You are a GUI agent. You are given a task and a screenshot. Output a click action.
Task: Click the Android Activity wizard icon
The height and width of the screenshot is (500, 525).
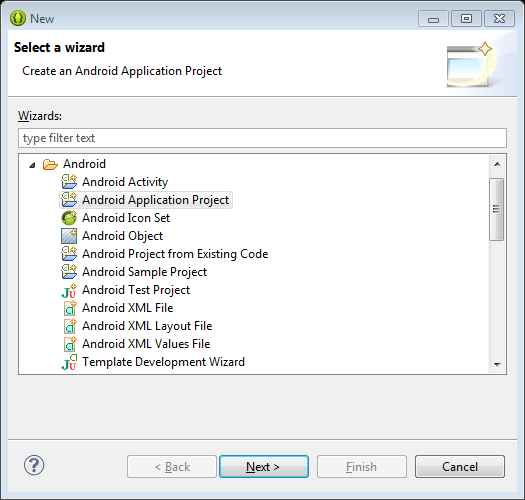pos(69,182)
